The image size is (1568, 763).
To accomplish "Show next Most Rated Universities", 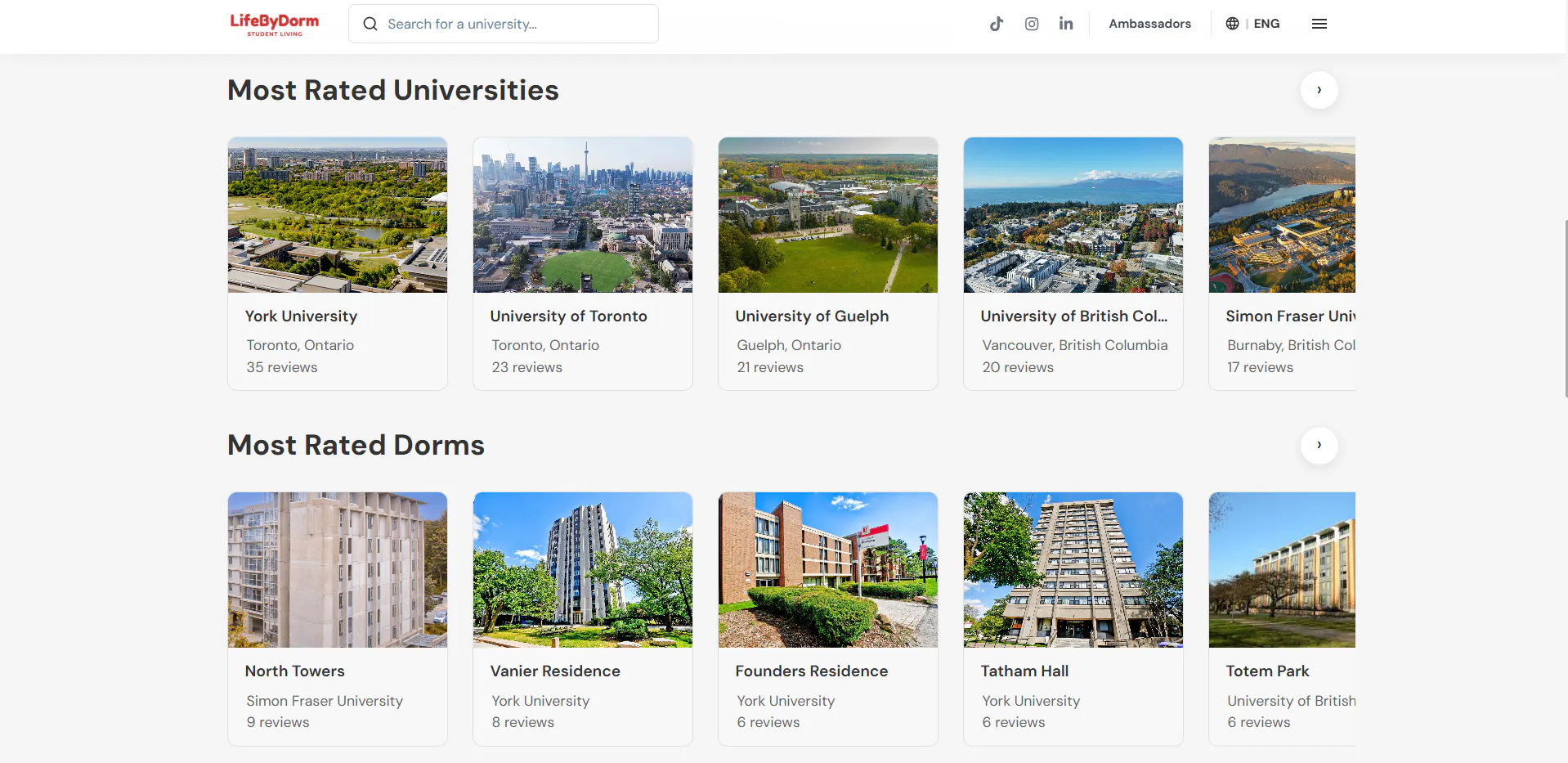I will [1319, 90].
